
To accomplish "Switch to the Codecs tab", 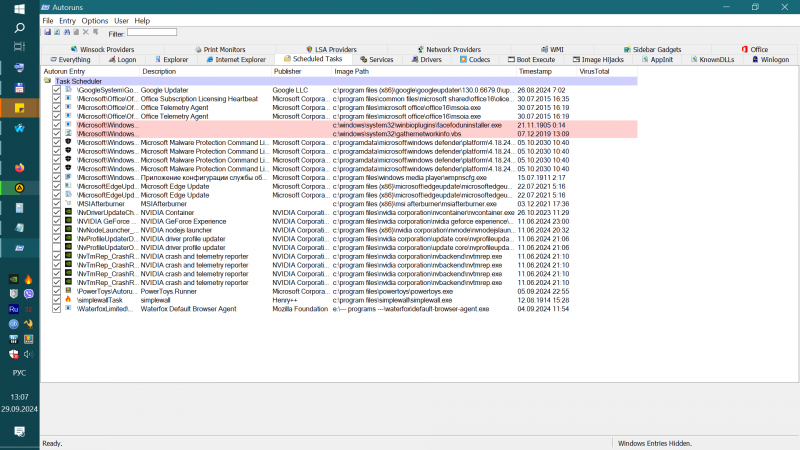I will pyautogui.click(x=475, y=60).
